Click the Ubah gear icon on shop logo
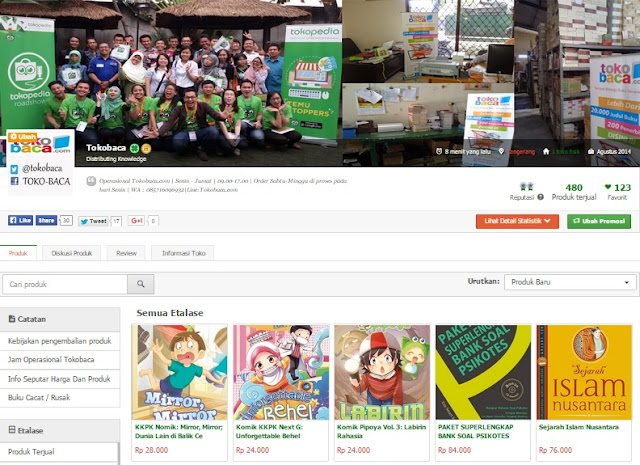 tap(13, 136)
